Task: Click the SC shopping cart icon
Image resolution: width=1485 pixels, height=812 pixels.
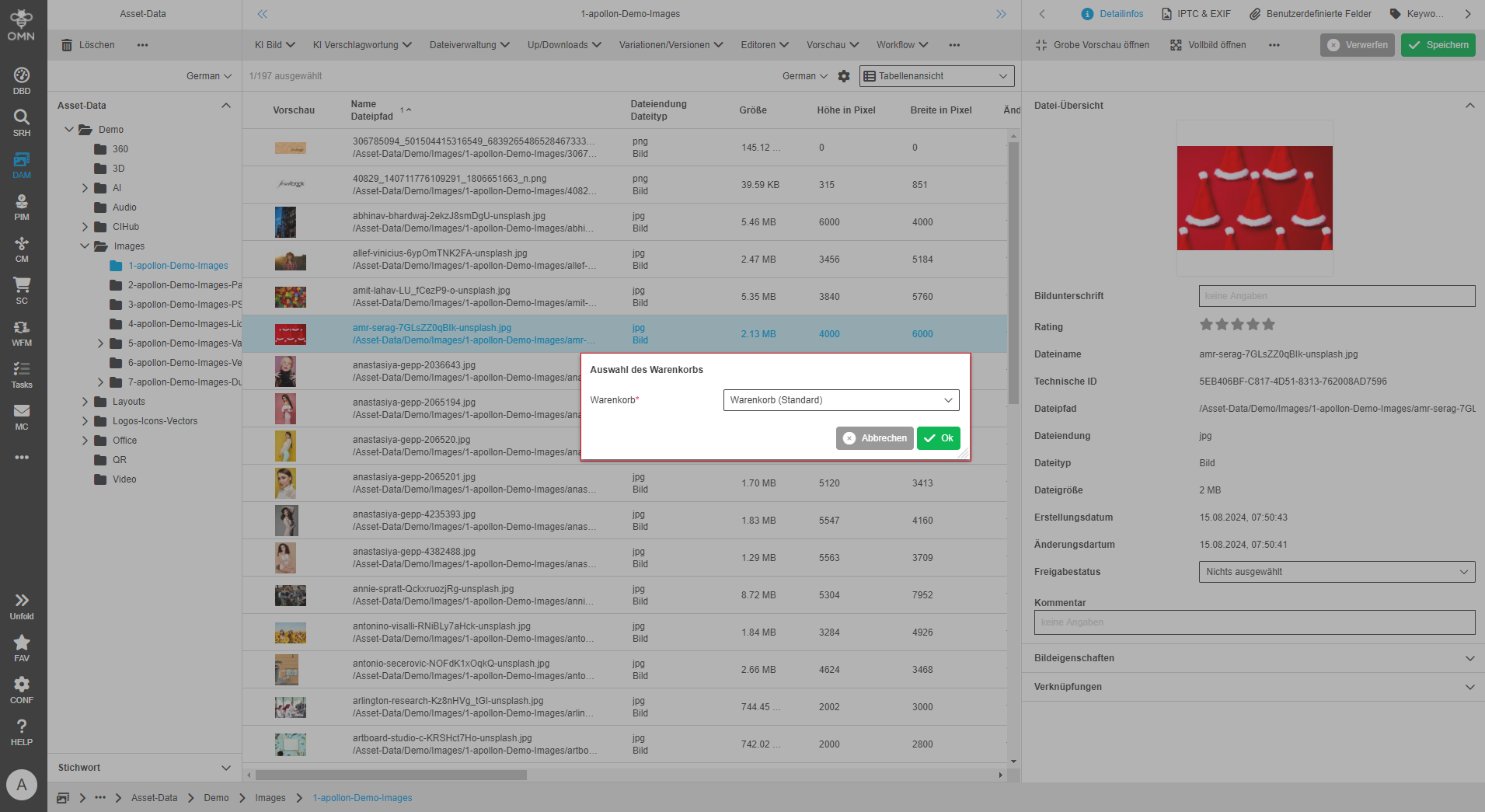Action: point(22,291)
